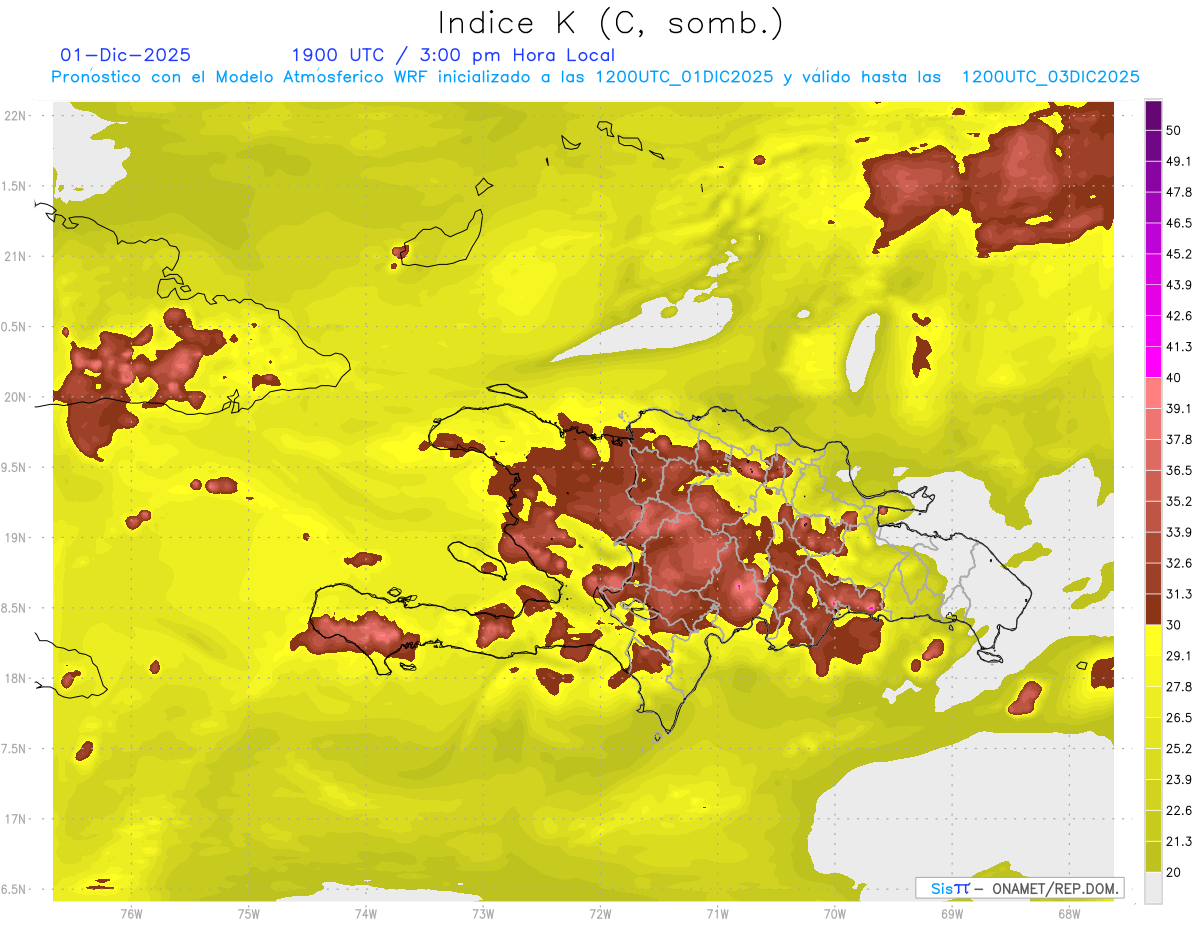The image size is (1200, 927).
Task: Click the legend value '46.5'
Action: point(1180,223)
